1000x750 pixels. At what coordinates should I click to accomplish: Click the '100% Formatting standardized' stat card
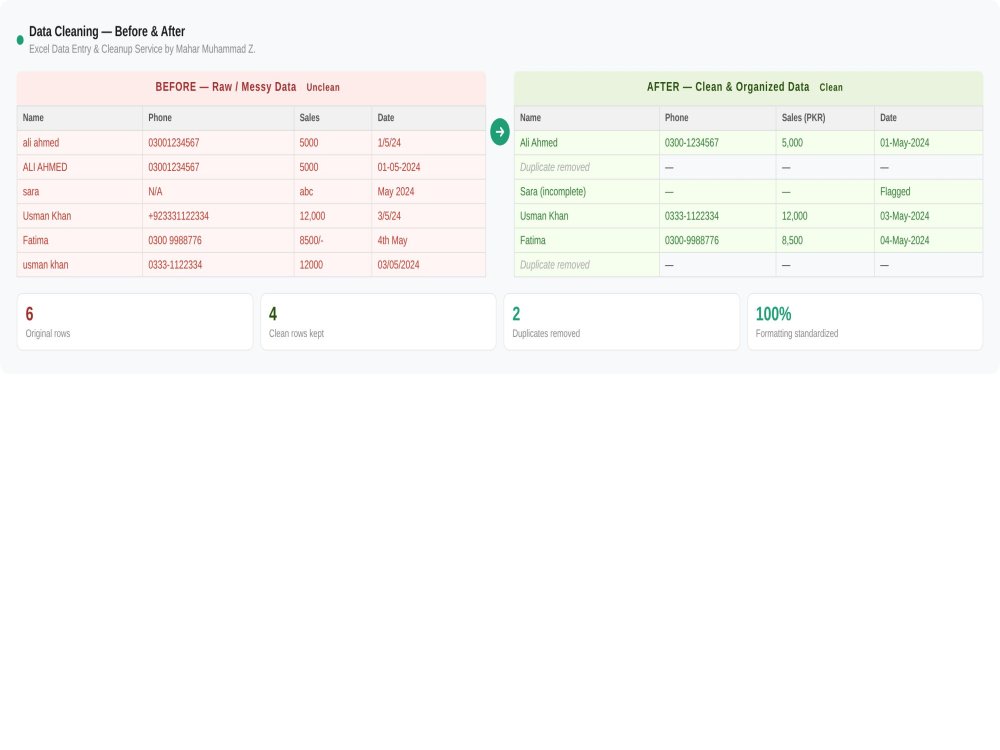pyautogui.click(x=865, y=322)
